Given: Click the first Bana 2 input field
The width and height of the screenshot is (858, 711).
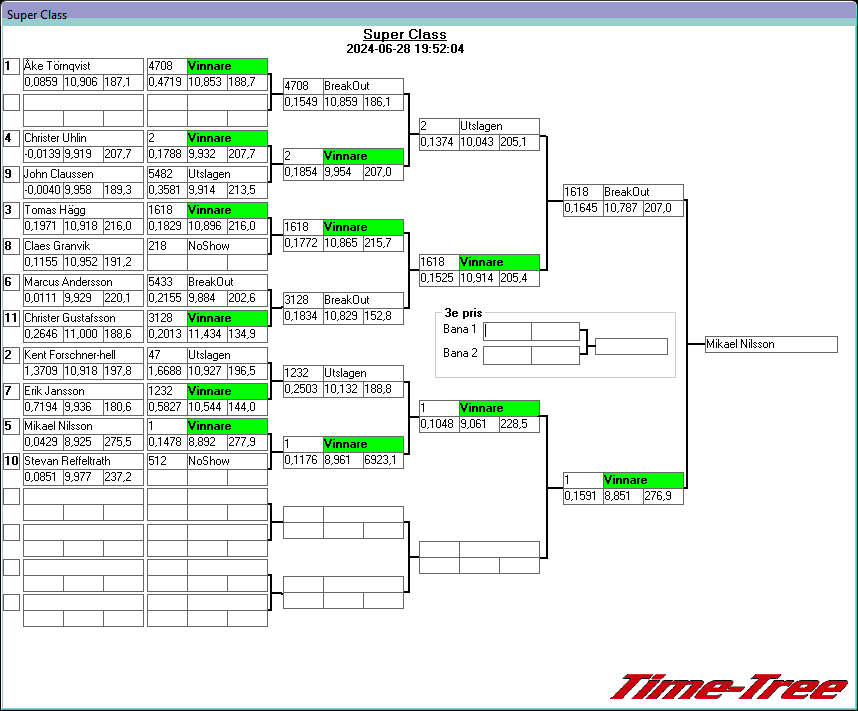Looking at the screenshot, I should coord(507,355).
